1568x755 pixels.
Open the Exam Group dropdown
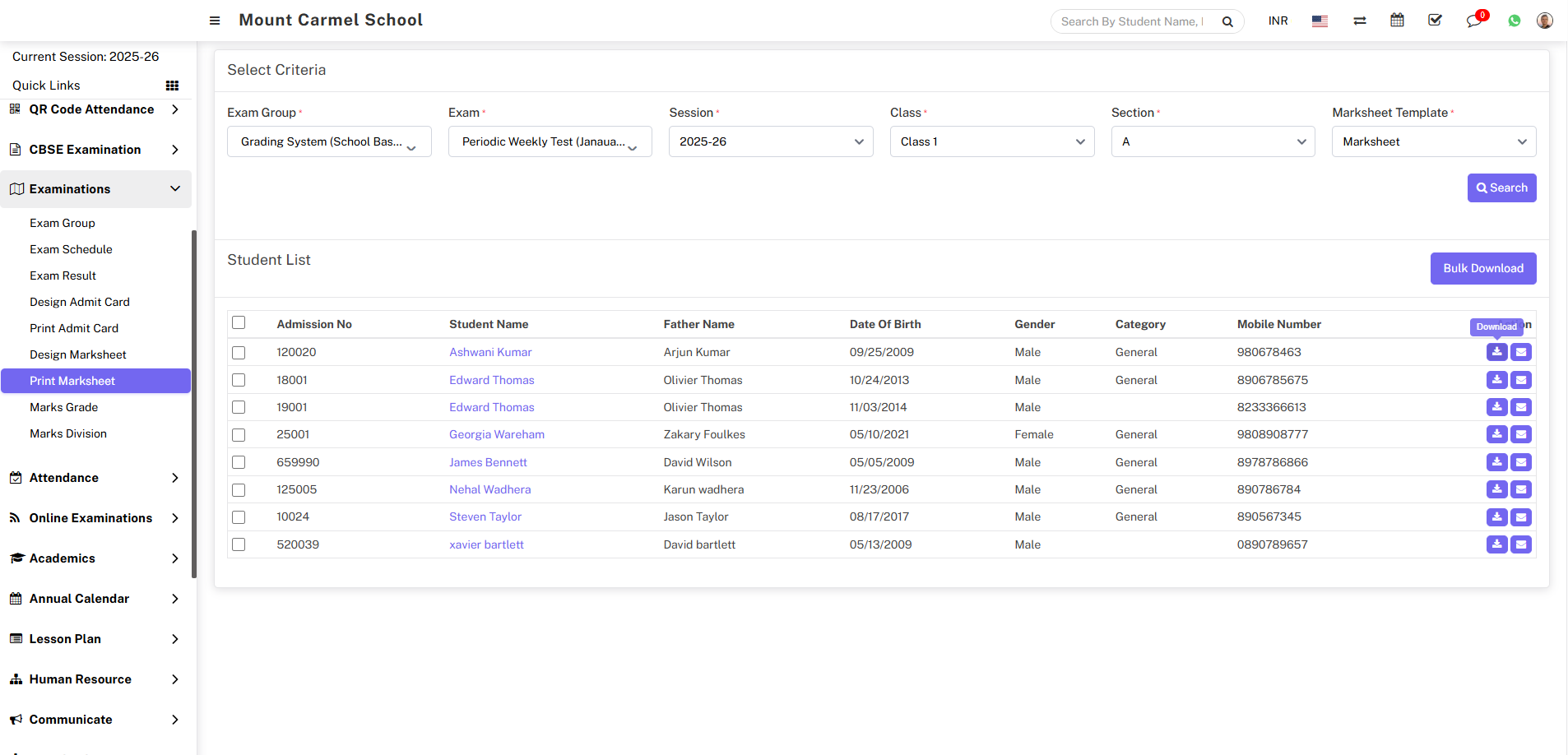click(x=329, y=141)
